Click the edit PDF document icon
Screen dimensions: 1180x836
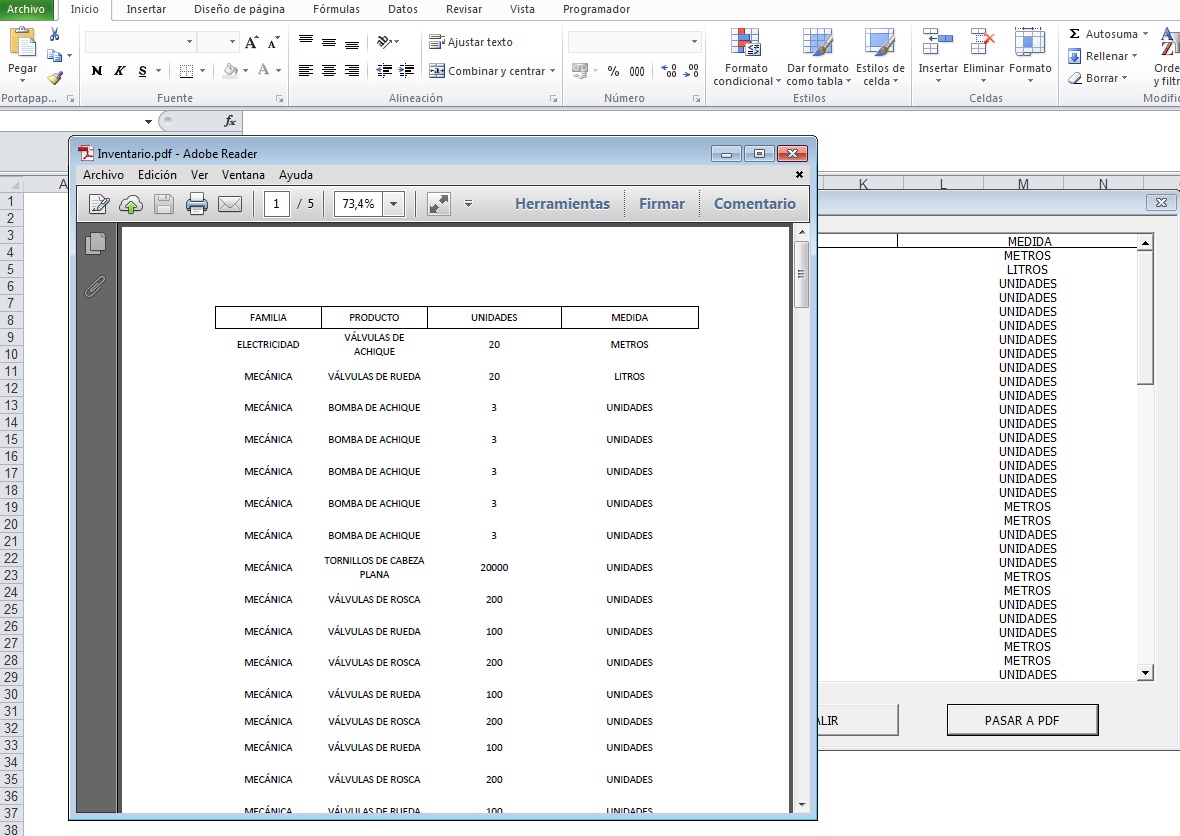(x=99, y=204)
